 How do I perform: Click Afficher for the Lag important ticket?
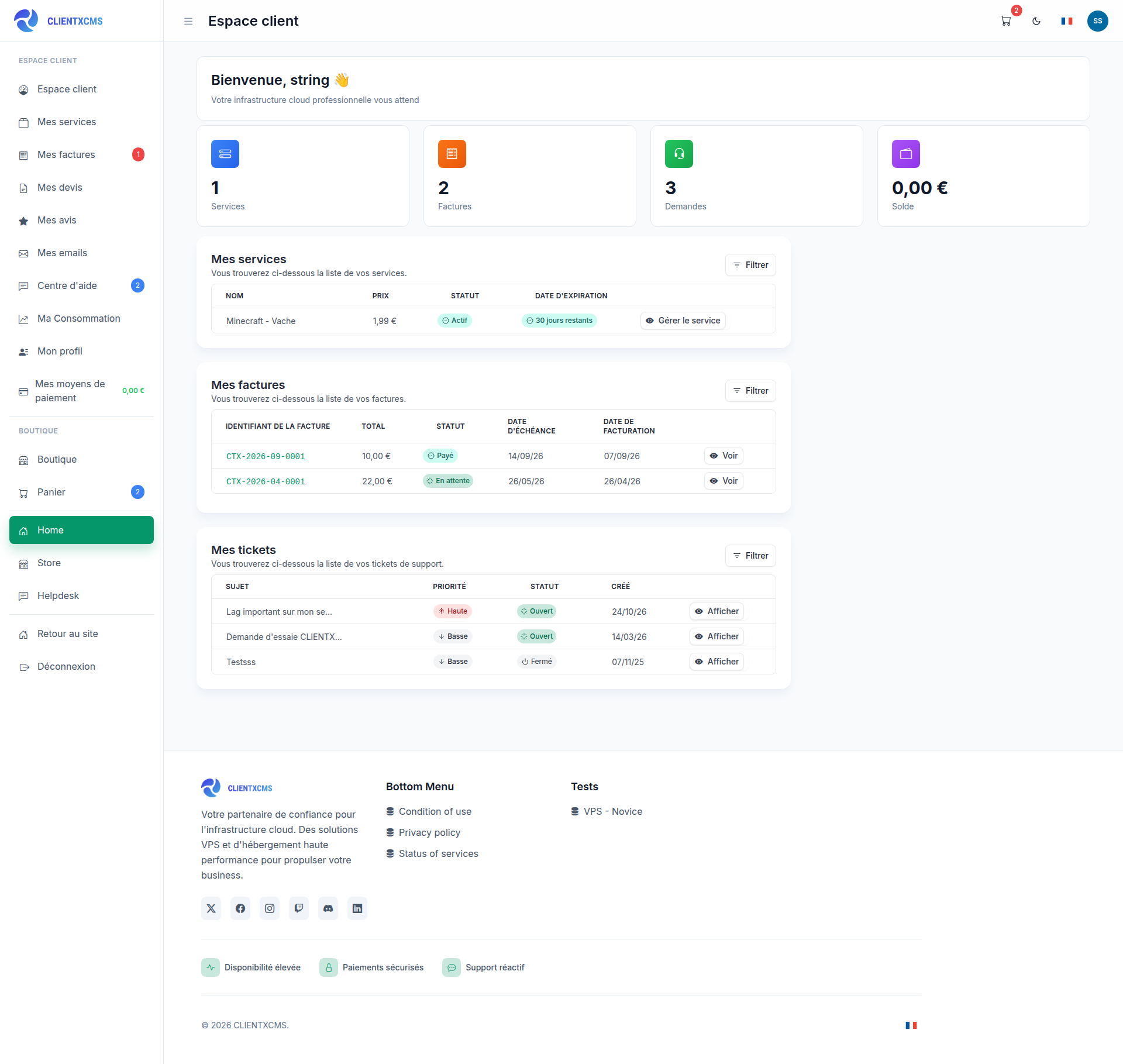click(x=716, y=611)
